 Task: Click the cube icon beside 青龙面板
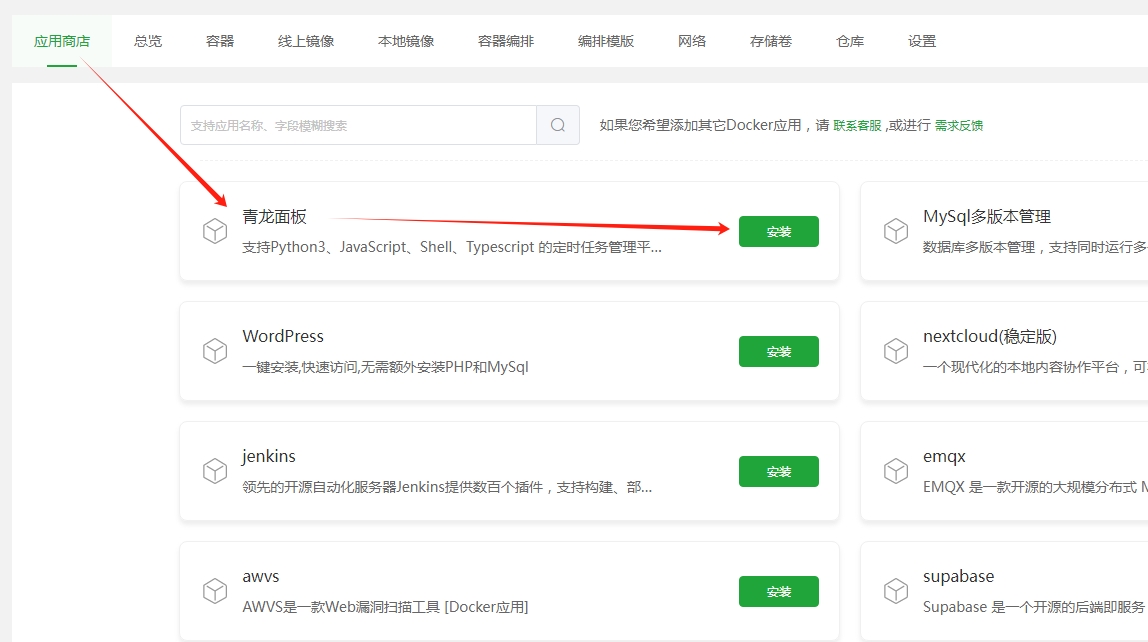pyautogui.click(x=215, y=231)
